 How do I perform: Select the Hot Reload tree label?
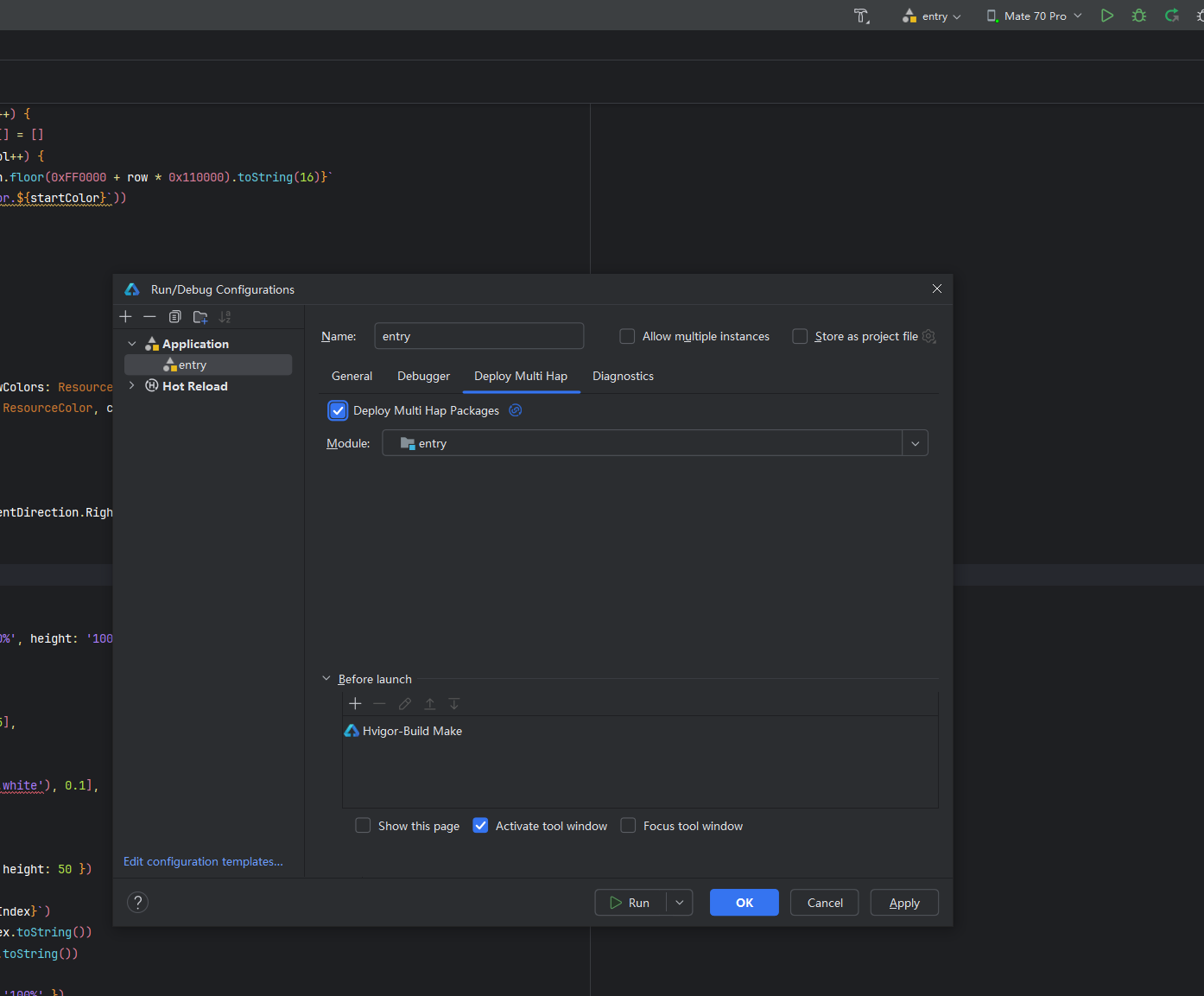pyautogui.click(x=195, y=386)
